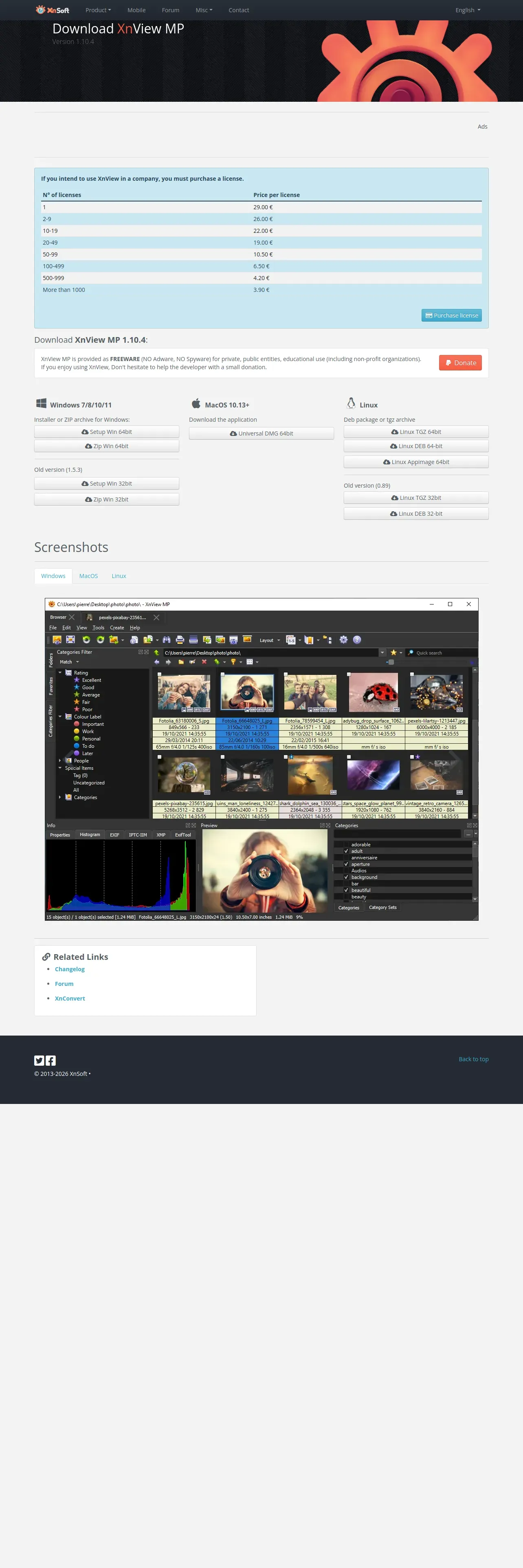
Task: Open the English language dropdown
Action: 467,10
